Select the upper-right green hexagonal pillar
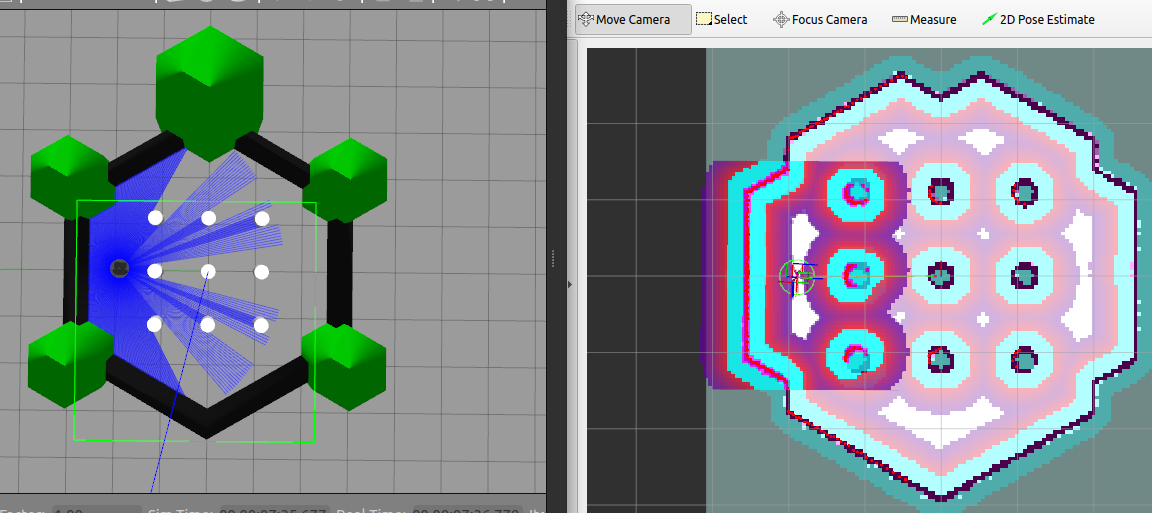The image size is (1152, 513). pyautogui.click(x=346, y=179)
